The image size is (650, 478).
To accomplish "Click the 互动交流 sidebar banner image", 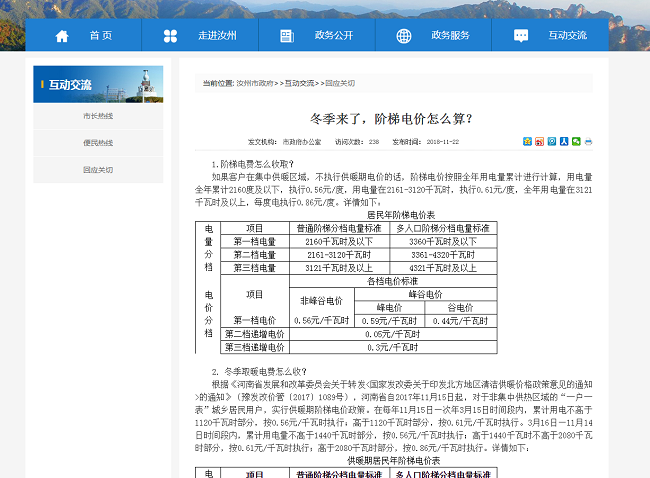I will pos(98,85).
